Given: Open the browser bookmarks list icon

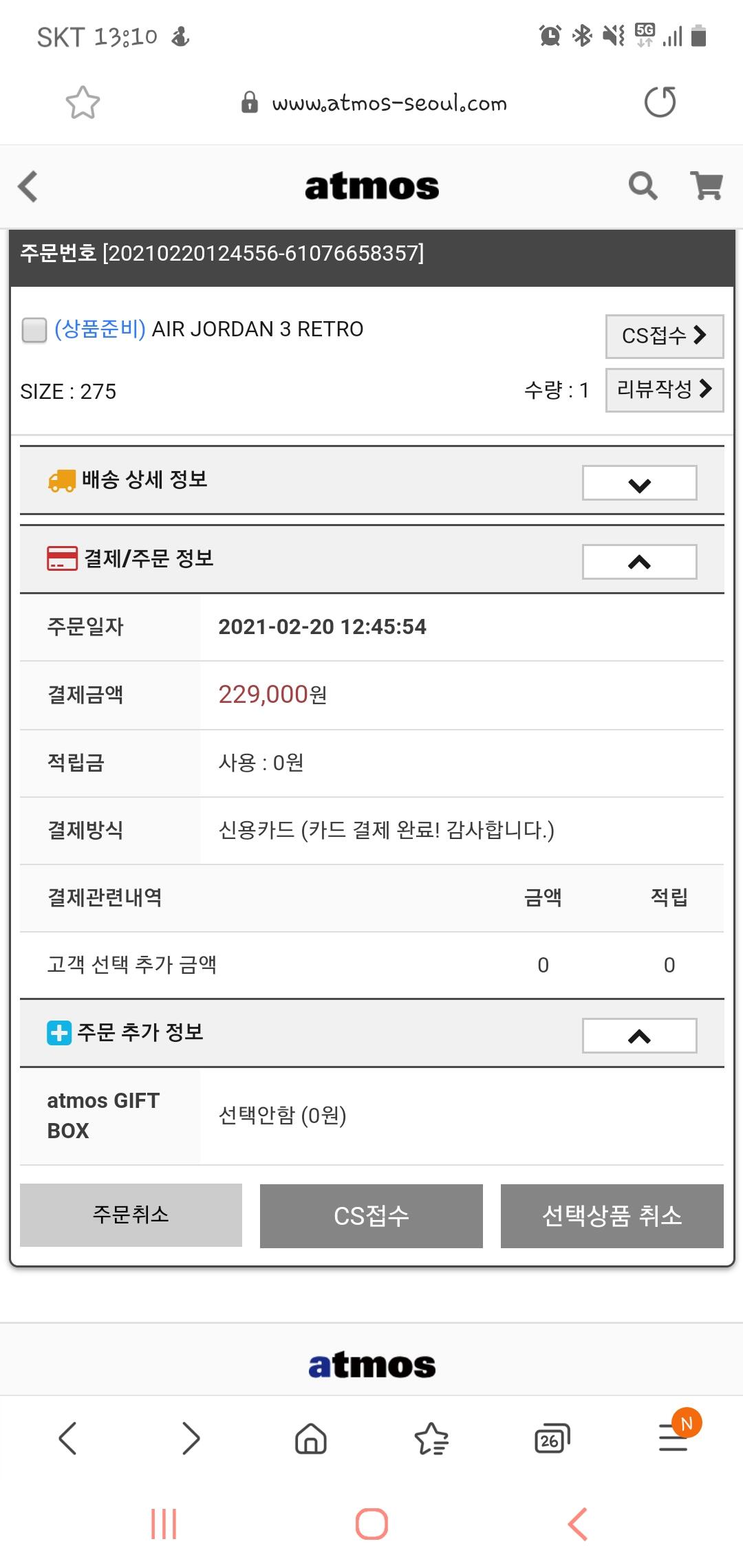Looking at the screenshot, I should (x=431, y=1438).
